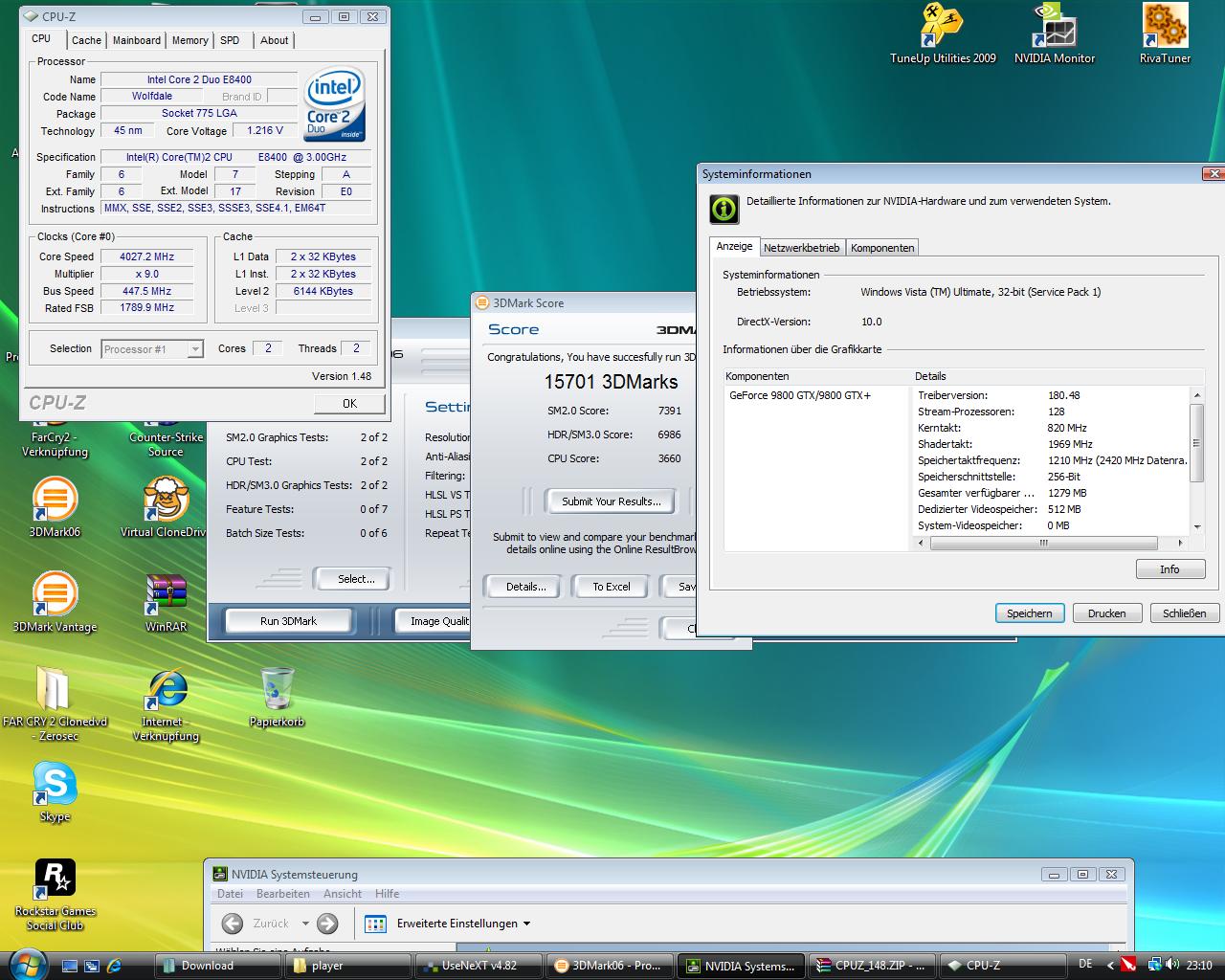Switch to UseNeXT v4.82 taskbar button

479,966
